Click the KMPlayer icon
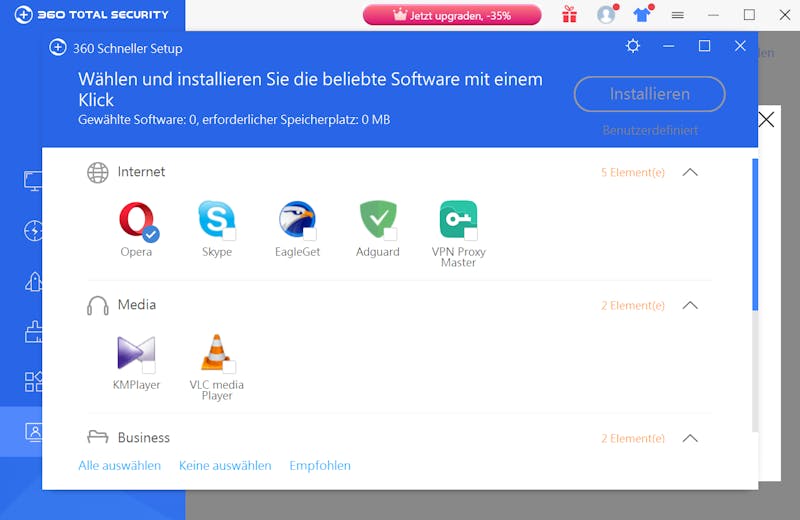This screenshot has height=520, width=800. (136, 352)
